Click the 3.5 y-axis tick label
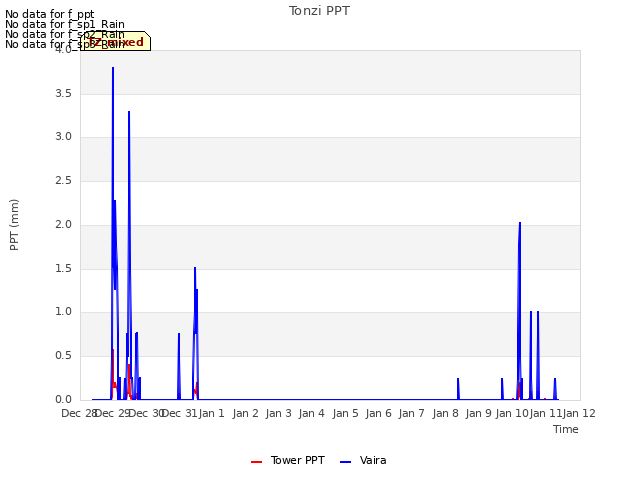The image size is (640, 480). 63,93
